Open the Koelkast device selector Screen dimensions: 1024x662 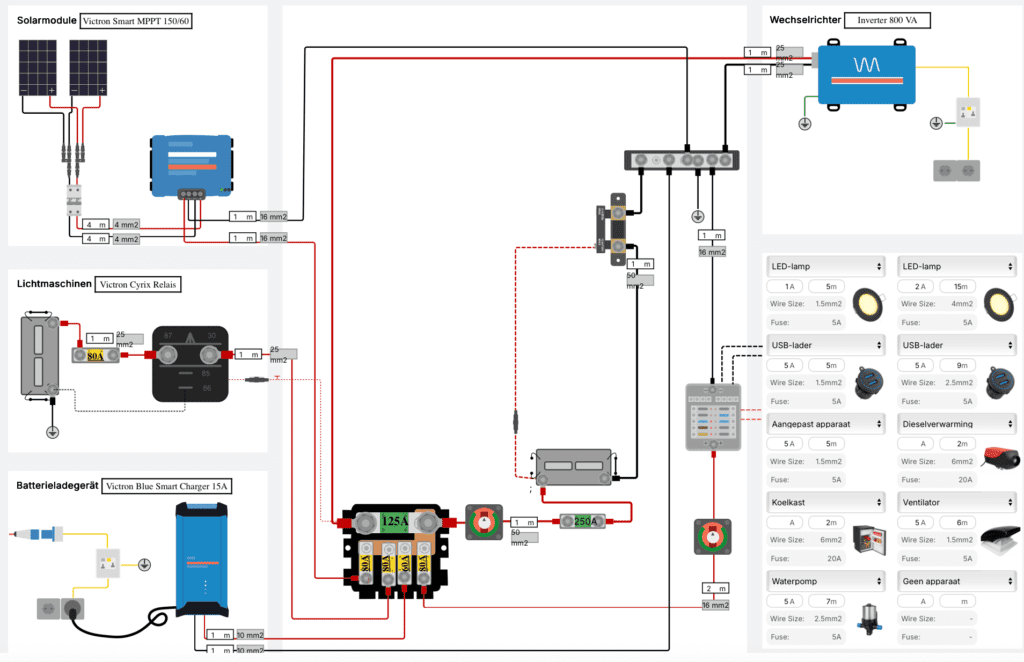(x=825, y=501)
